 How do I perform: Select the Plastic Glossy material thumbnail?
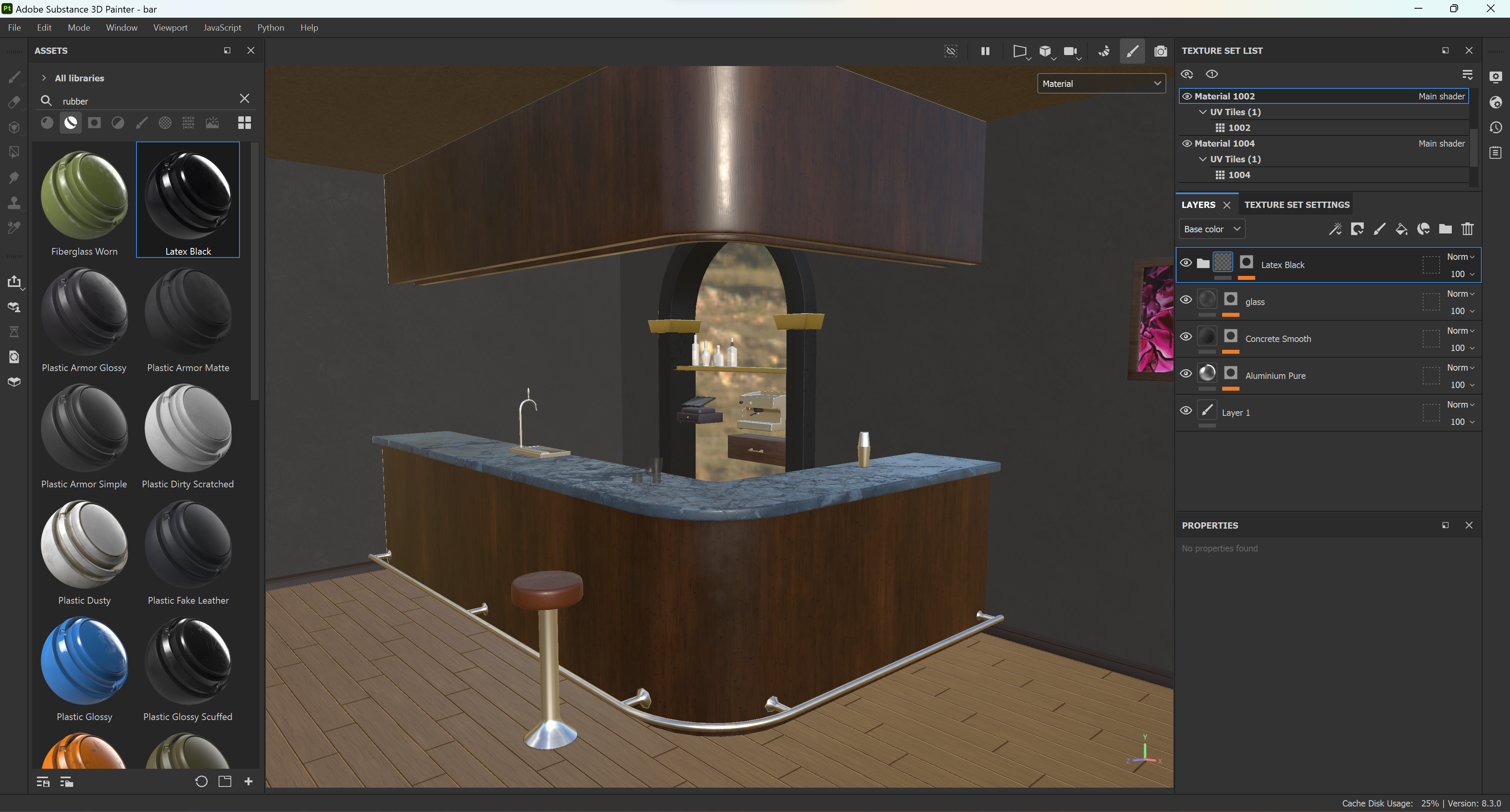pyautogui.click(x=85, y=661)
